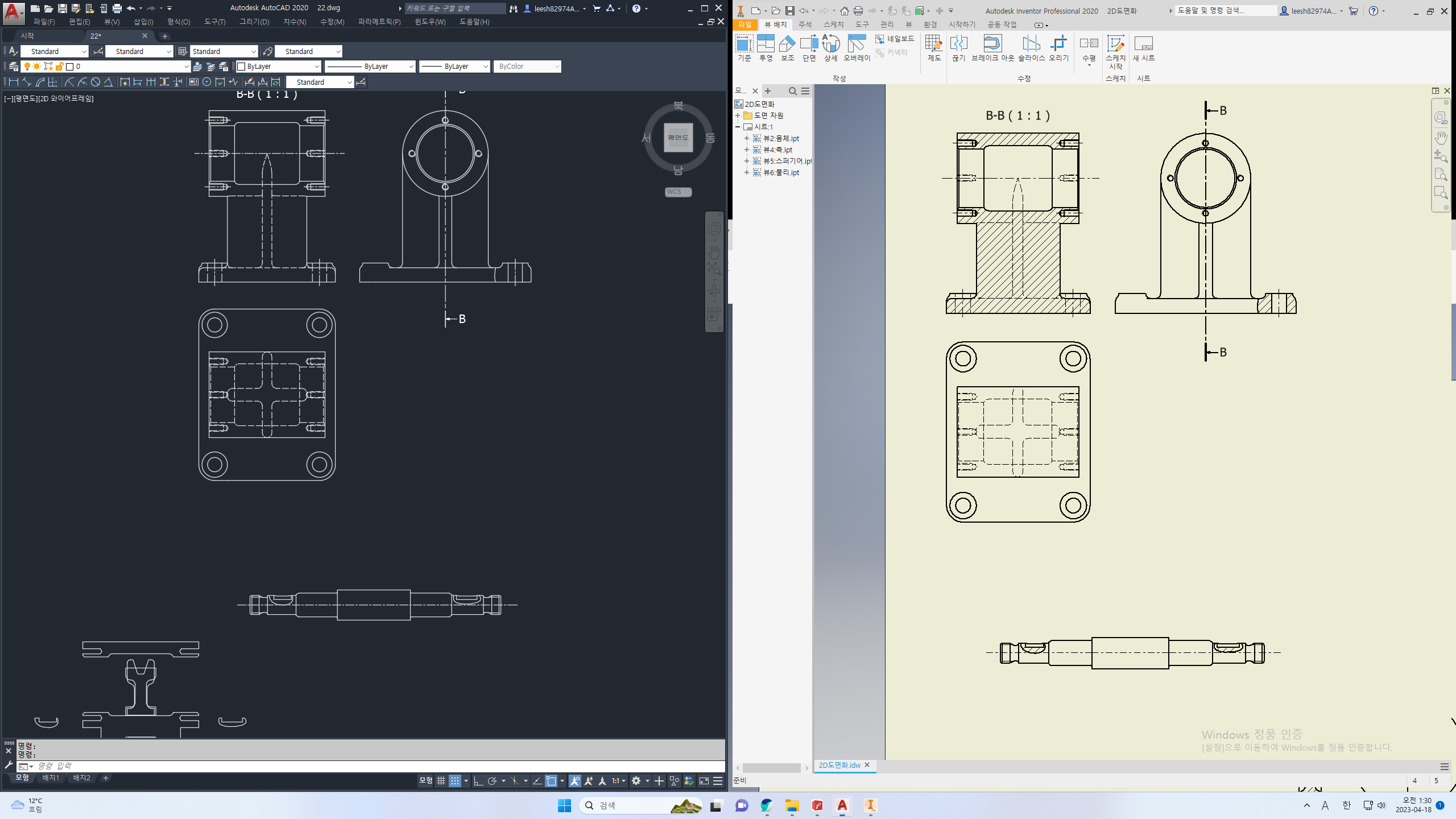Screen dimensions: 1456x819
Task: Switch to the 배치1 layout tab
Action: (51, 777)
